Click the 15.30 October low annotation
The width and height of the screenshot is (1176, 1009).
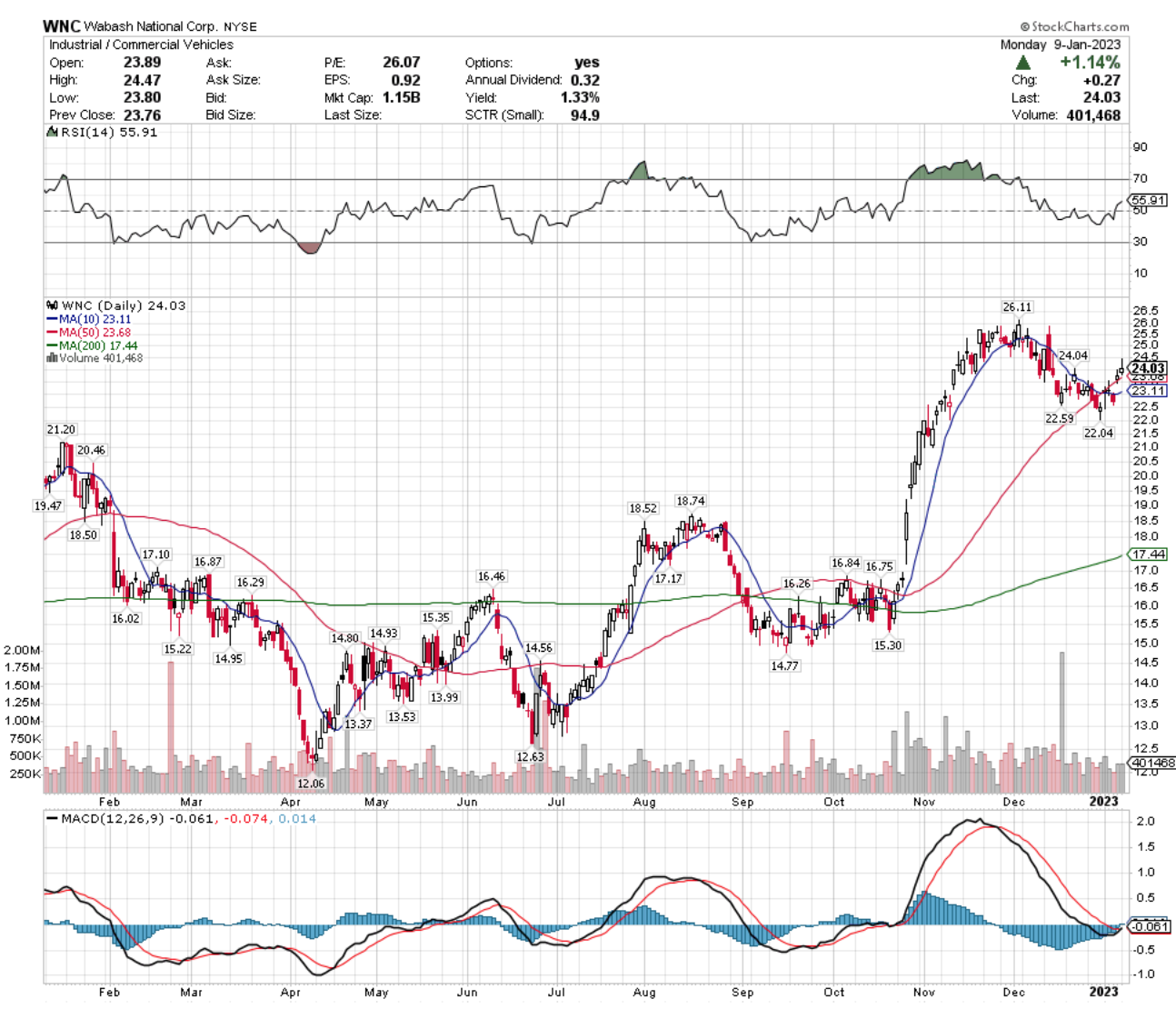point(887,645)
